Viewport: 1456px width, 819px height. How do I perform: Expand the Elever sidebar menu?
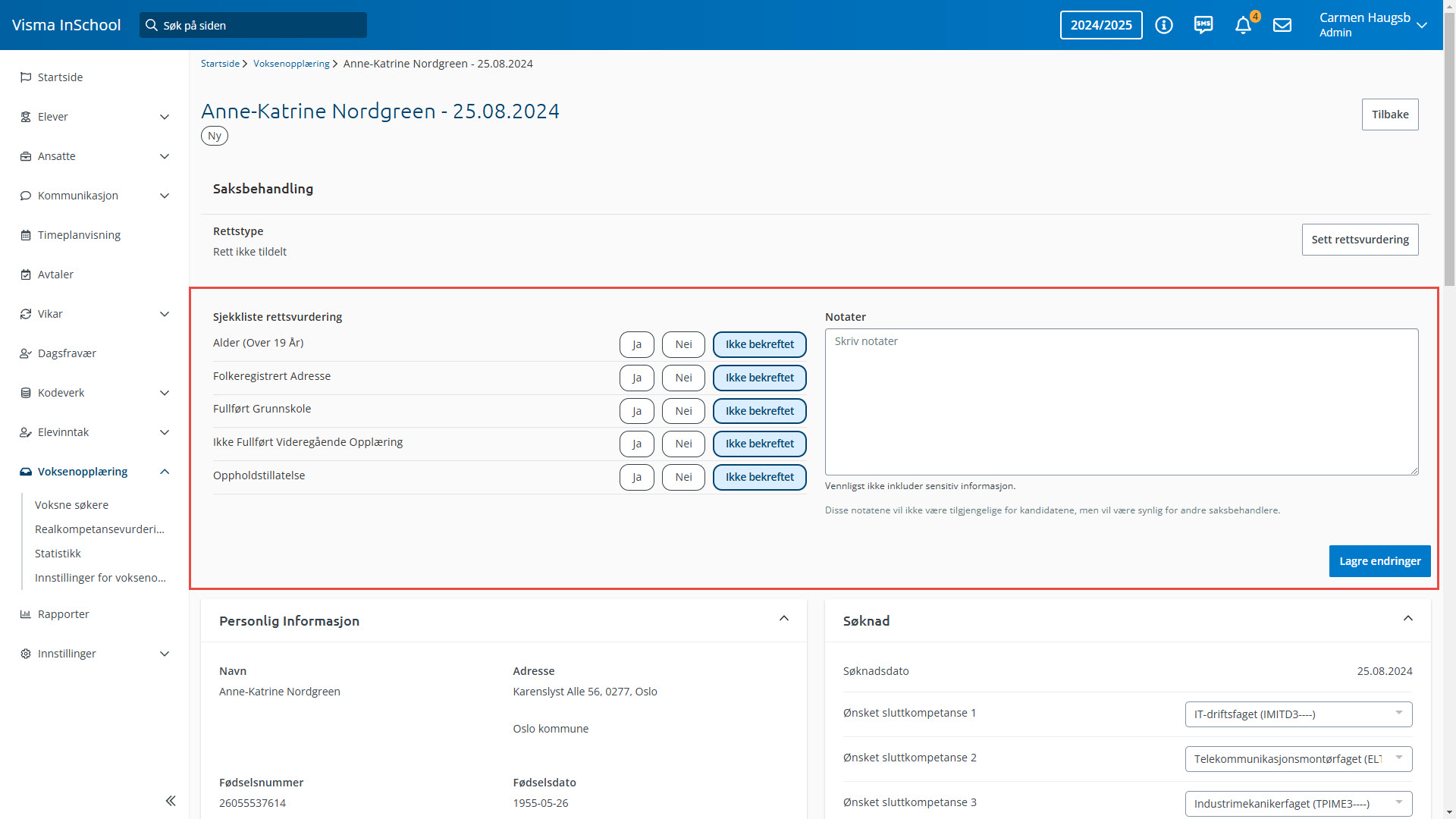click(x=165, y=117)
